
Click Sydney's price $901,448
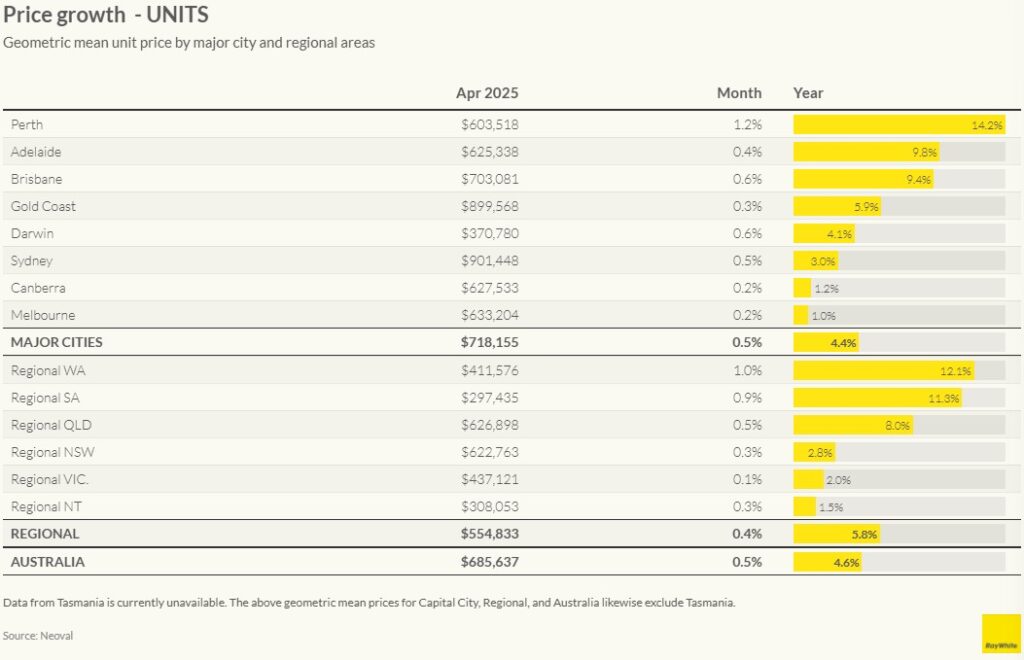[490, 261]
